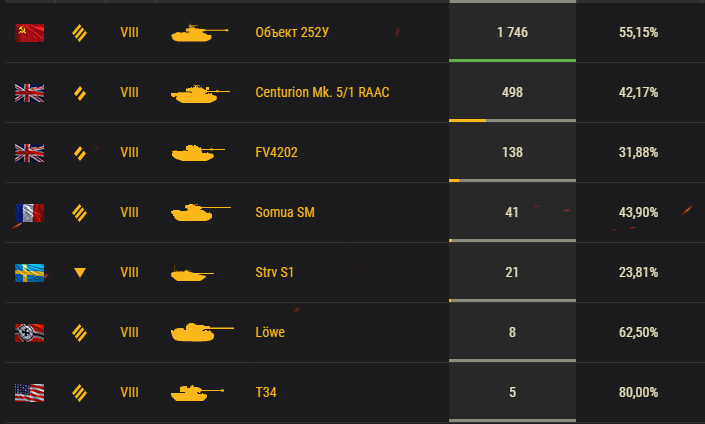Screen dimensions: 705x424
Task: Open the Centurion Mk. 5/1 RAAC name link
Action: tap(322, 92)
